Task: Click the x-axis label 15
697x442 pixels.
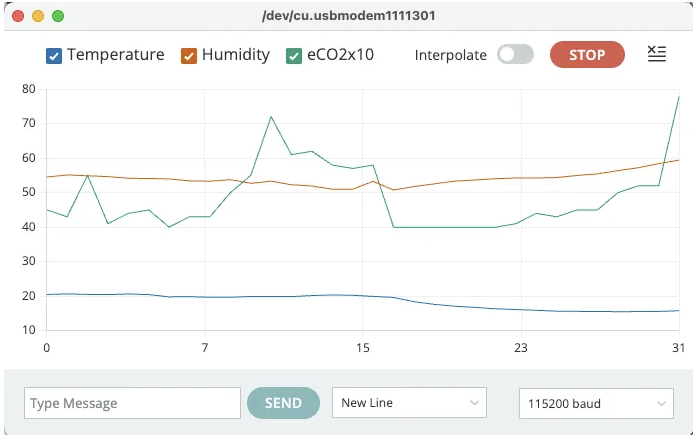Action: [363, 348]
